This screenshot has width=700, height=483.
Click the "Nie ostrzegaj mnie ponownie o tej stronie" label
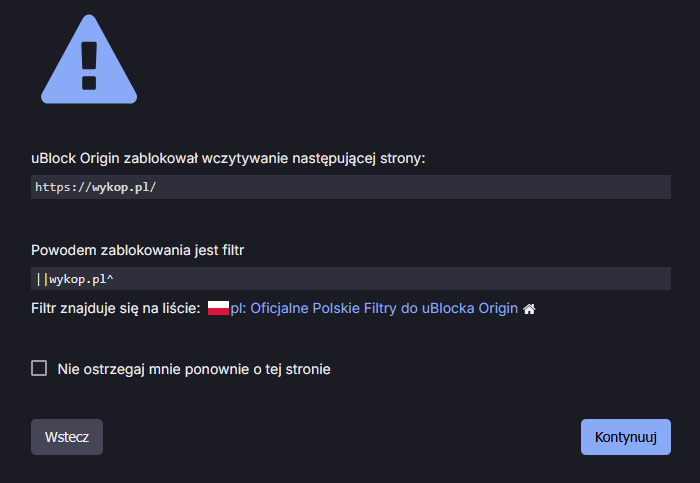click(x=194, y=369)
